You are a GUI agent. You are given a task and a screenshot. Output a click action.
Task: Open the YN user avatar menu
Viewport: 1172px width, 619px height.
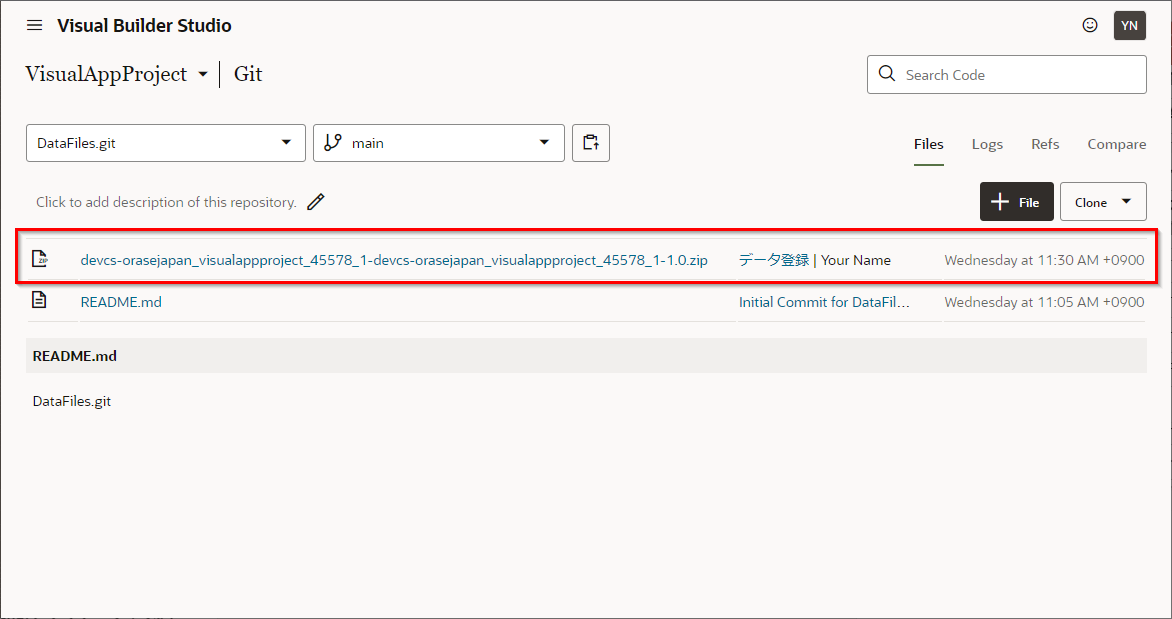pyautogui.click(x=1129, y=25)
